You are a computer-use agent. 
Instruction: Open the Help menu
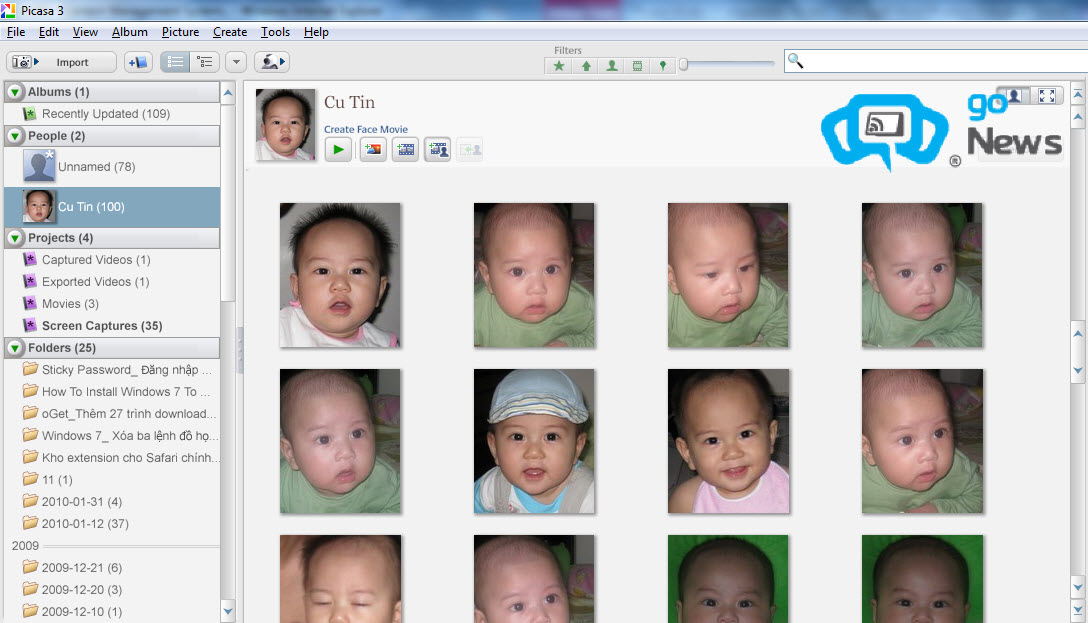pos(316,32)
